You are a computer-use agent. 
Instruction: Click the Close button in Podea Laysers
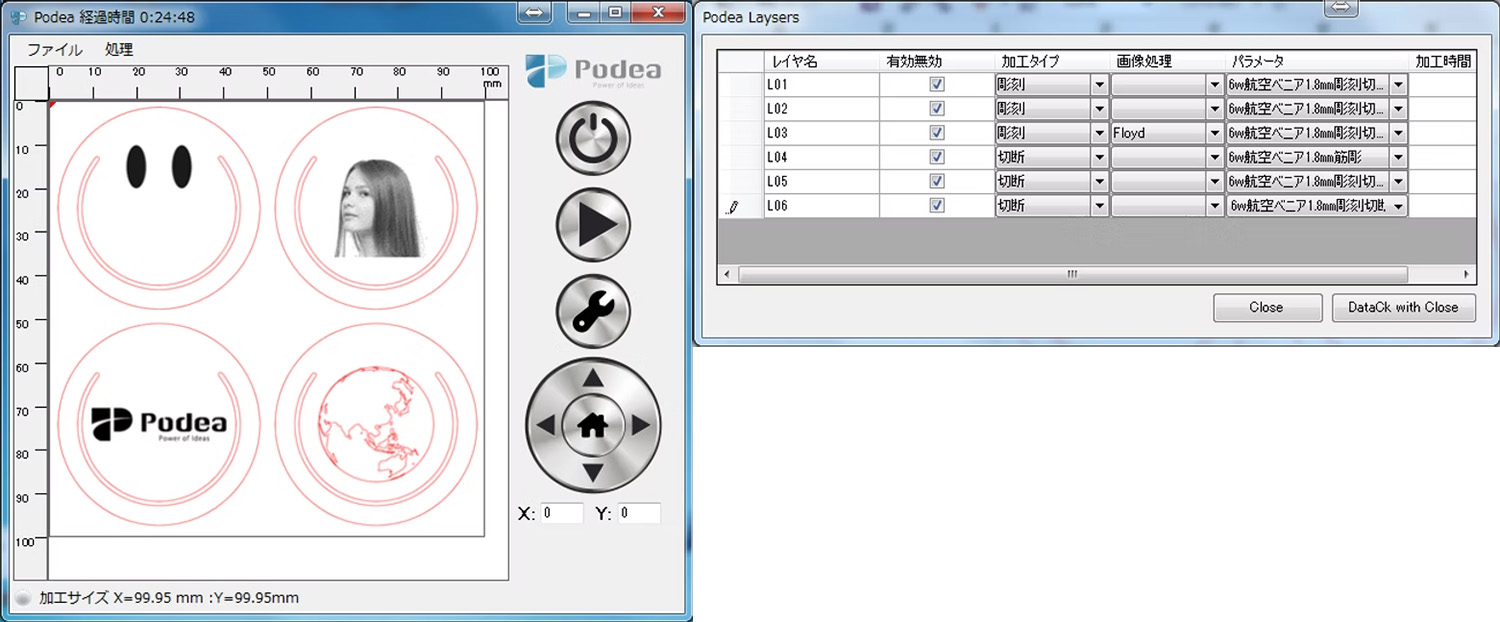pos(1265,307)
